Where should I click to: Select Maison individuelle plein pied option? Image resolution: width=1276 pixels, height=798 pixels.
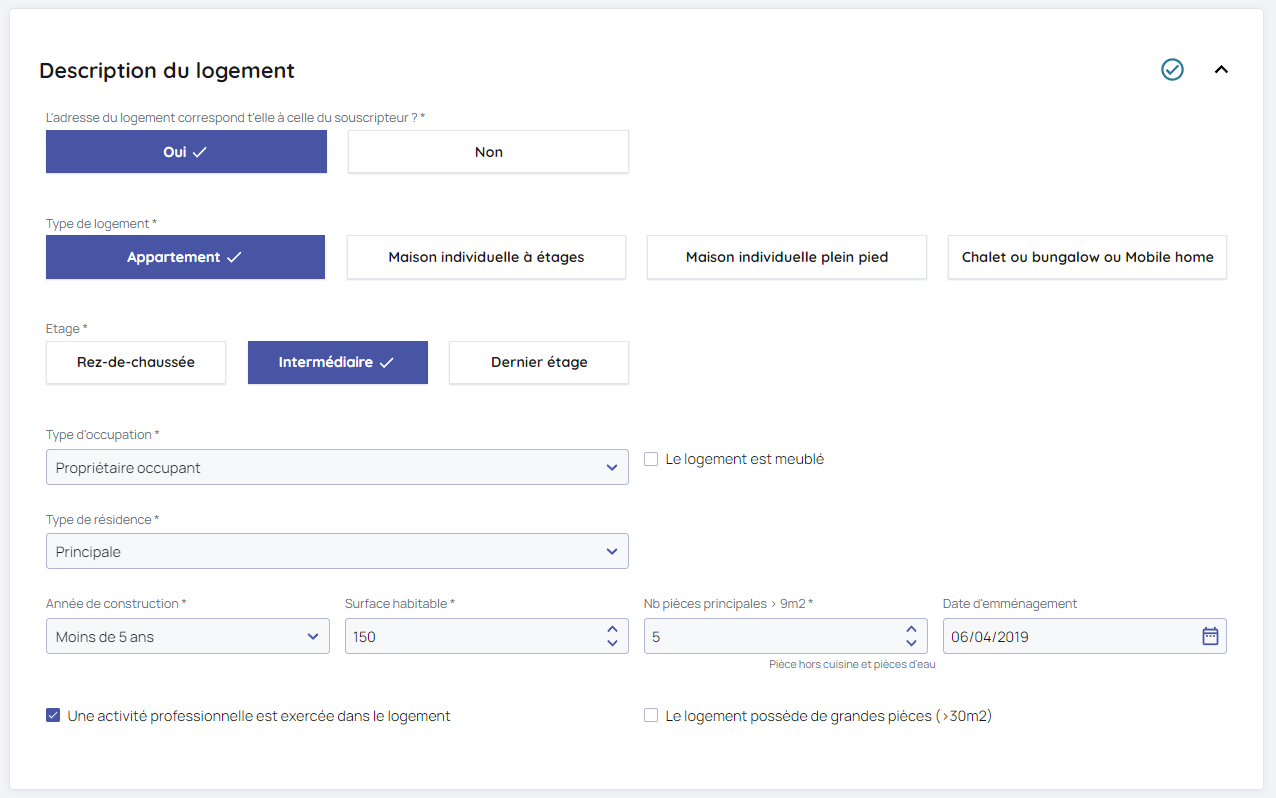[x=786, y=257]
